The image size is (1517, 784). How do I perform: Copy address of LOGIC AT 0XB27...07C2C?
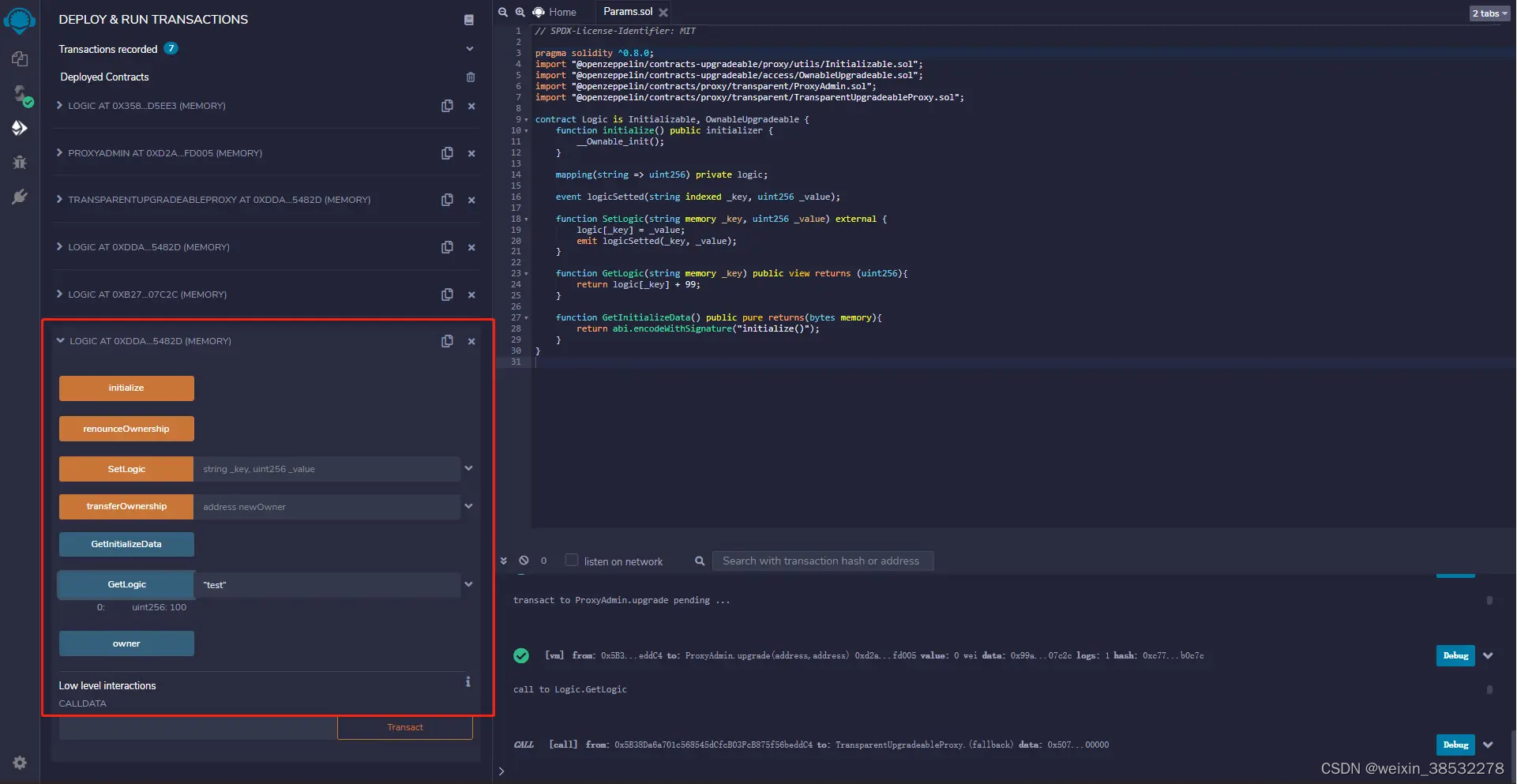click(447, 294)
